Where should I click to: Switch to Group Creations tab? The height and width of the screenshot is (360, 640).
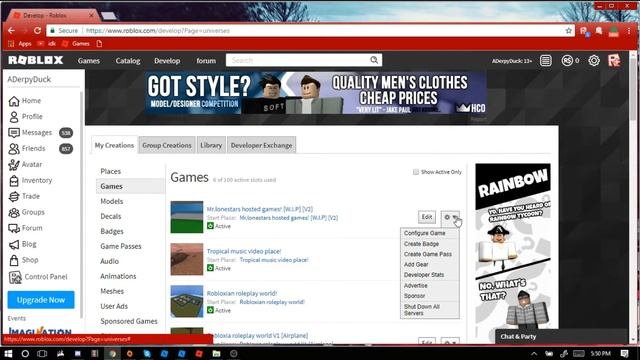click(x=167, y=145)
